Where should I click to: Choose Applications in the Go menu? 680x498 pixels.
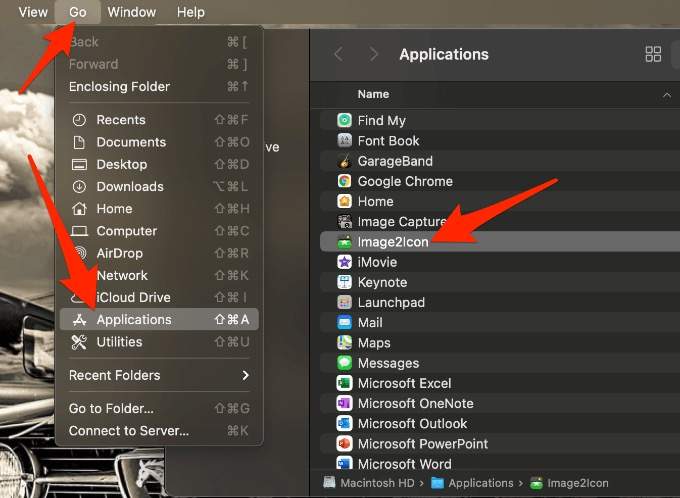click(159, 320)
